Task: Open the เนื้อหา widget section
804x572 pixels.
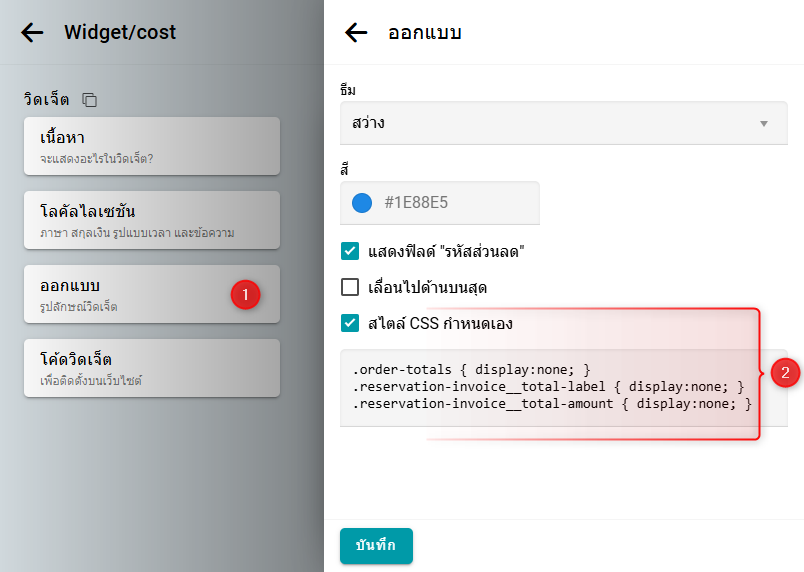Action: coord(152,146)
